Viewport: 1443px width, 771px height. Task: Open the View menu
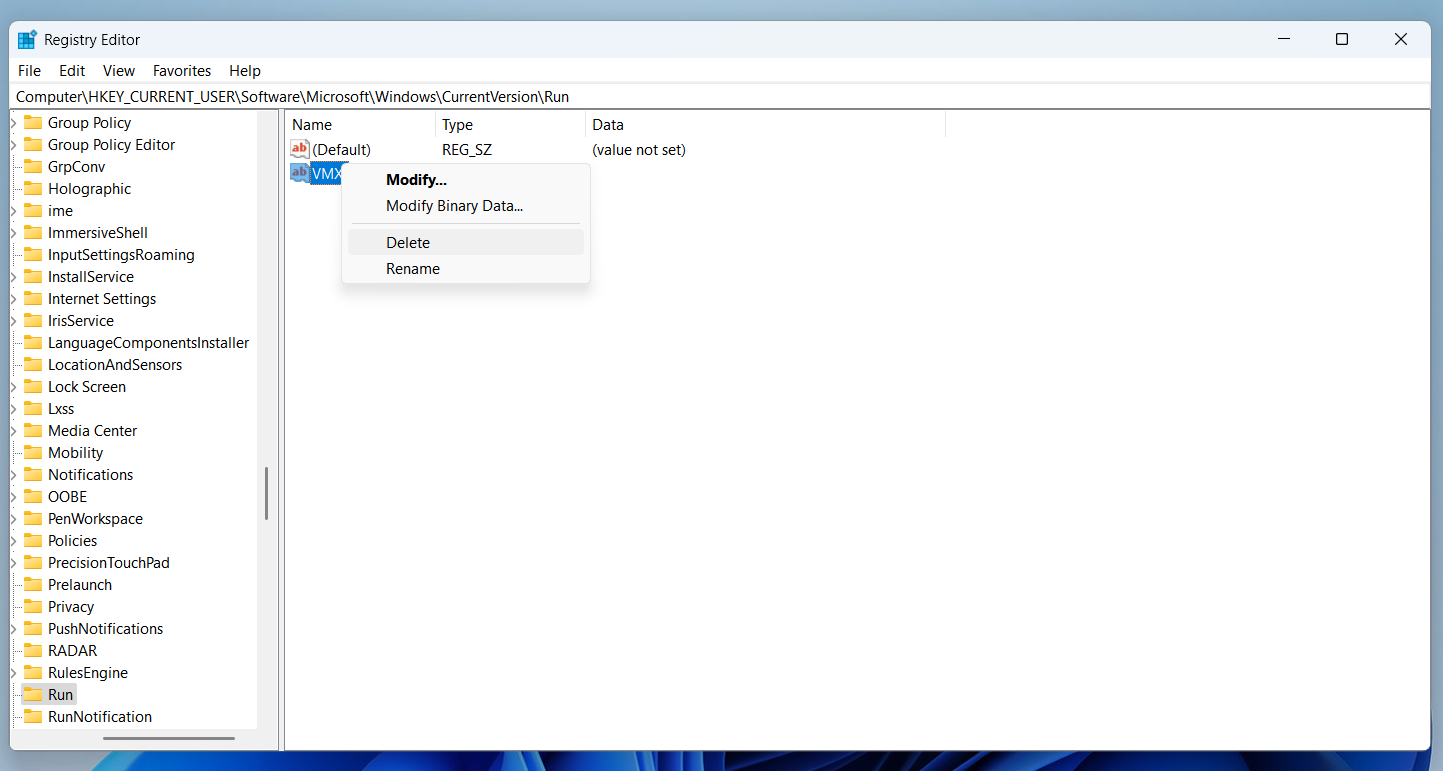coord(119,71)
